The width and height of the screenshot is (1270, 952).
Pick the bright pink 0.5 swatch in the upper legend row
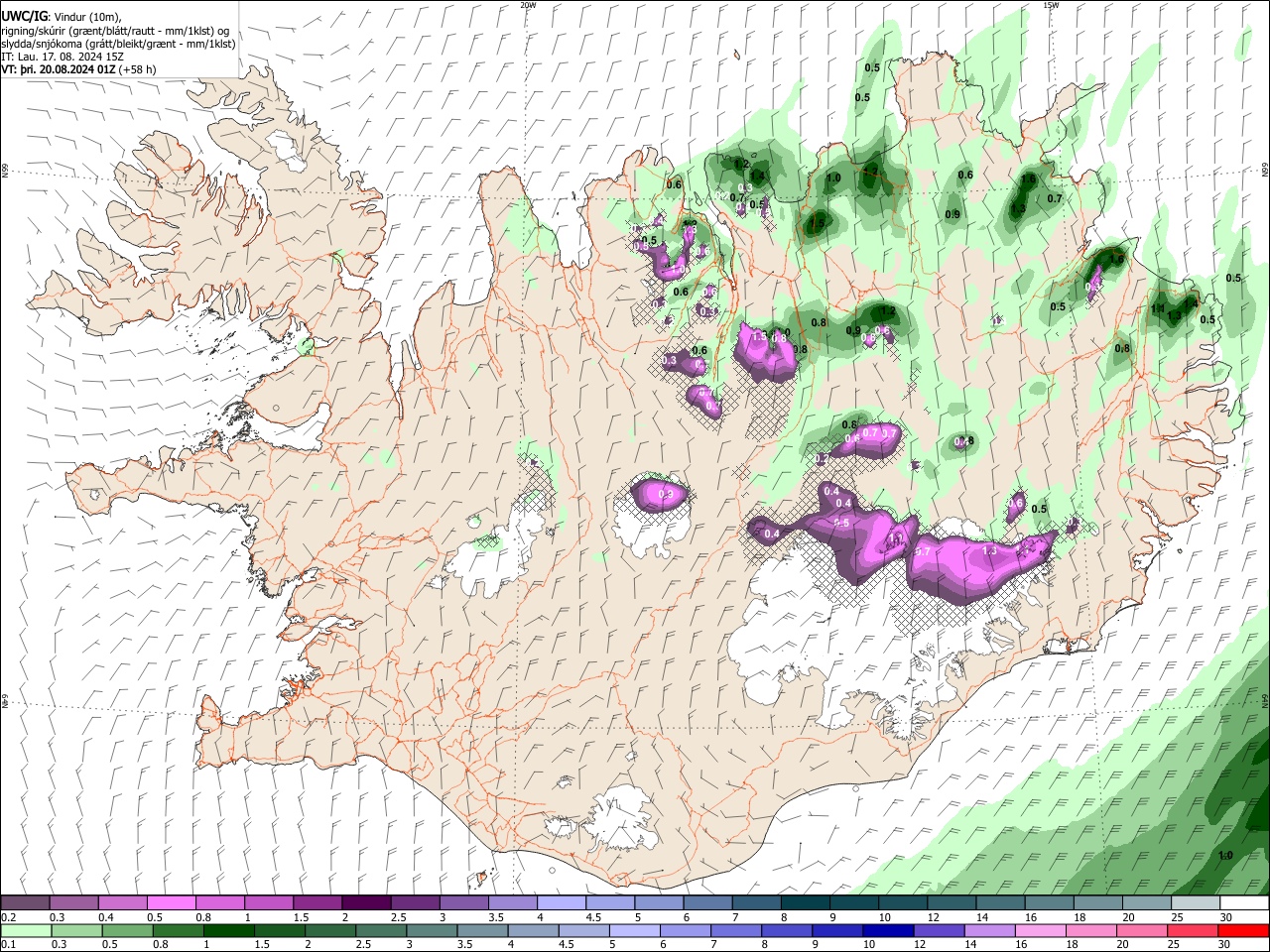(x=171, y=902)
